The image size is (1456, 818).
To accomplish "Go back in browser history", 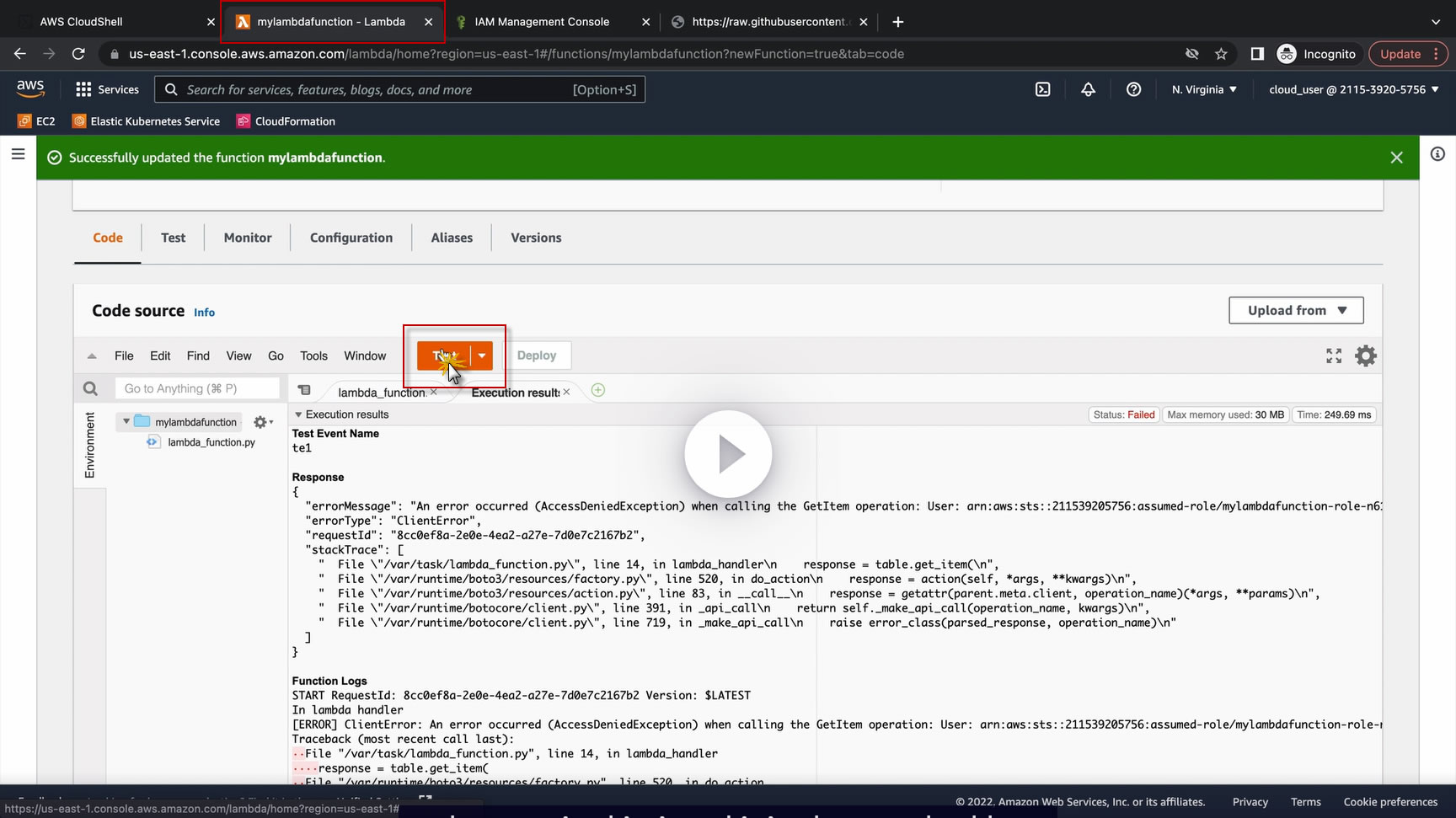I will [x=20, y=54].
